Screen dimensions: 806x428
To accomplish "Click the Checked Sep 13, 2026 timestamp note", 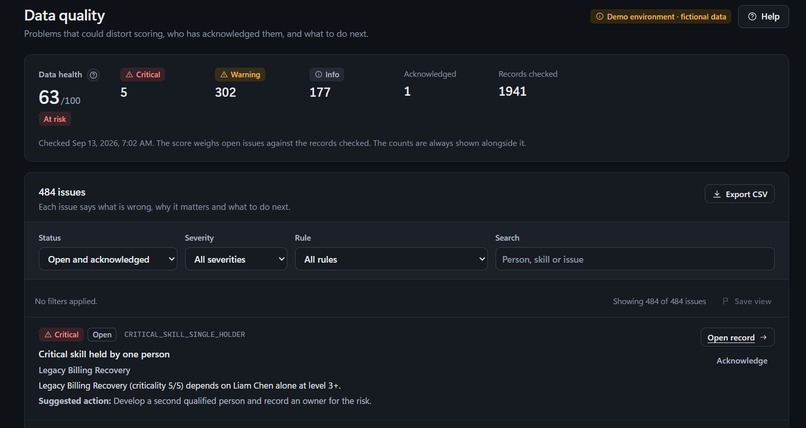I will (x=282, y=143).
